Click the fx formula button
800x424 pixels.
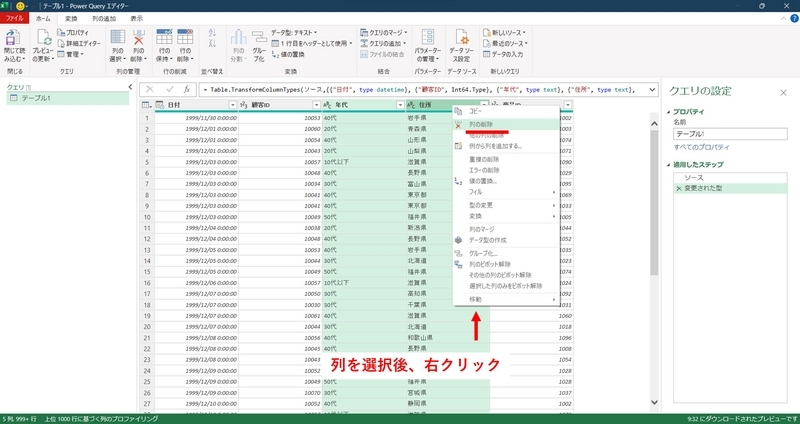(187, 89)
